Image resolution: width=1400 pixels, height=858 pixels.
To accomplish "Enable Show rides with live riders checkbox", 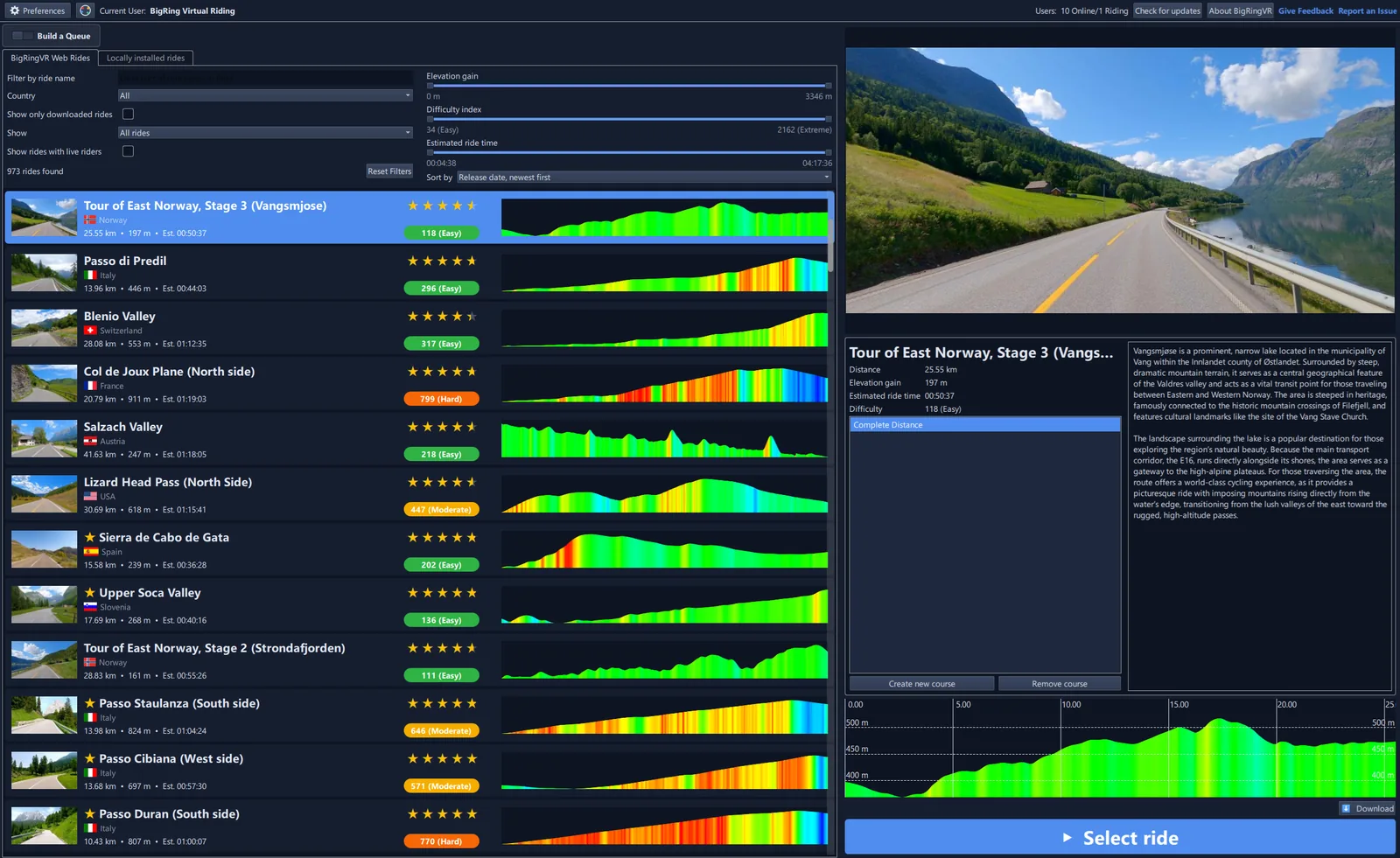I will 128,151.
